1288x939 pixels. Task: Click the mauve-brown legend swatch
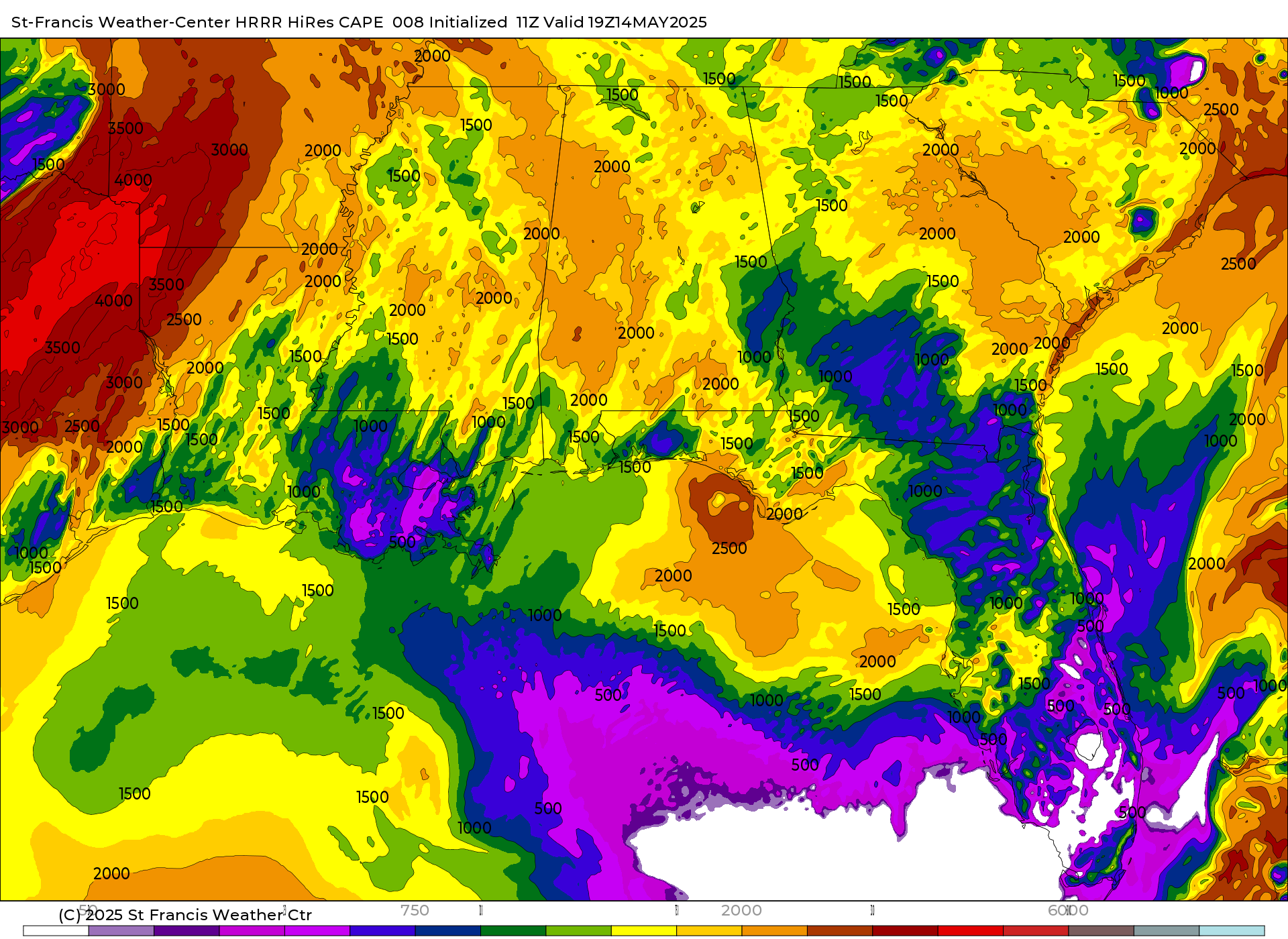pos(1101,931)
